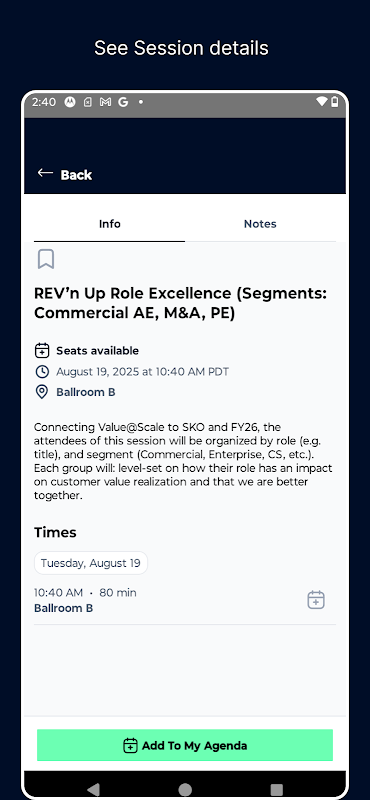Tap the Android recent apps square icon

point(277,789)
